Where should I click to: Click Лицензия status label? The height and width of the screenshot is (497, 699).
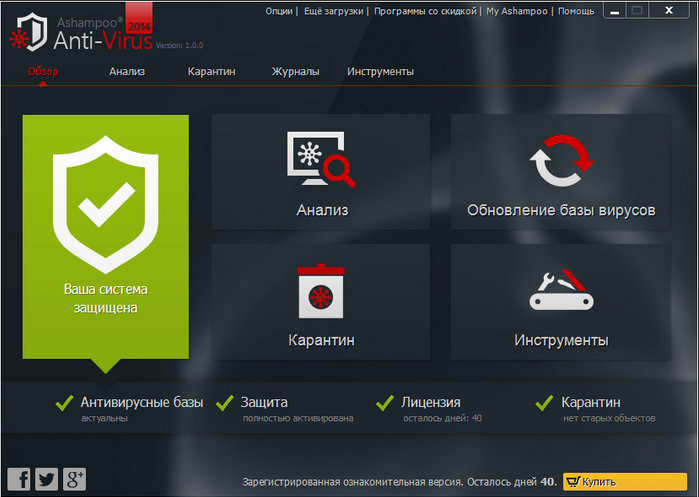click(x=431, y=403)
